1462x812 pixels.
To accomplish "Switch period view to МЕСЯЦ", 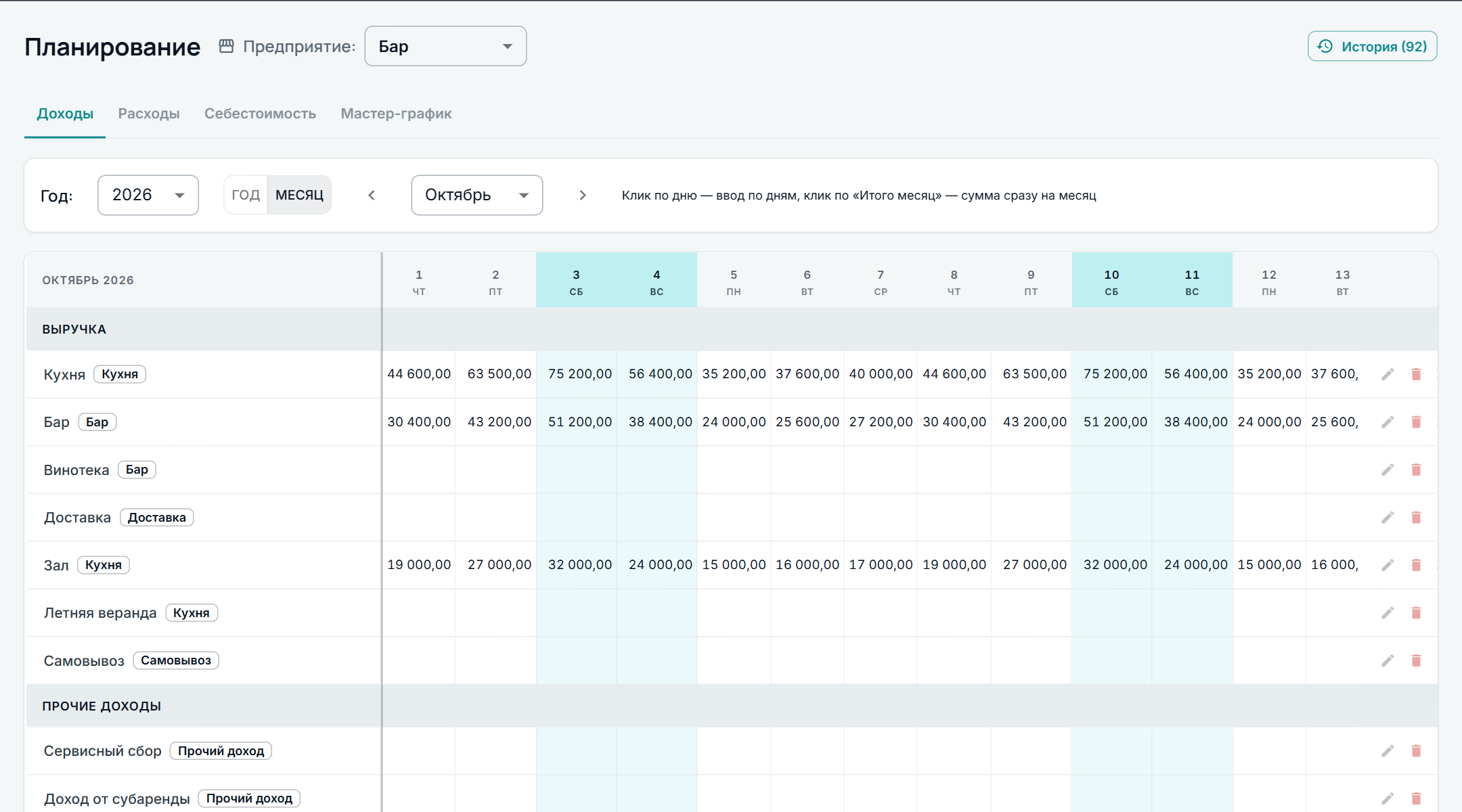I will coord(299,195).
